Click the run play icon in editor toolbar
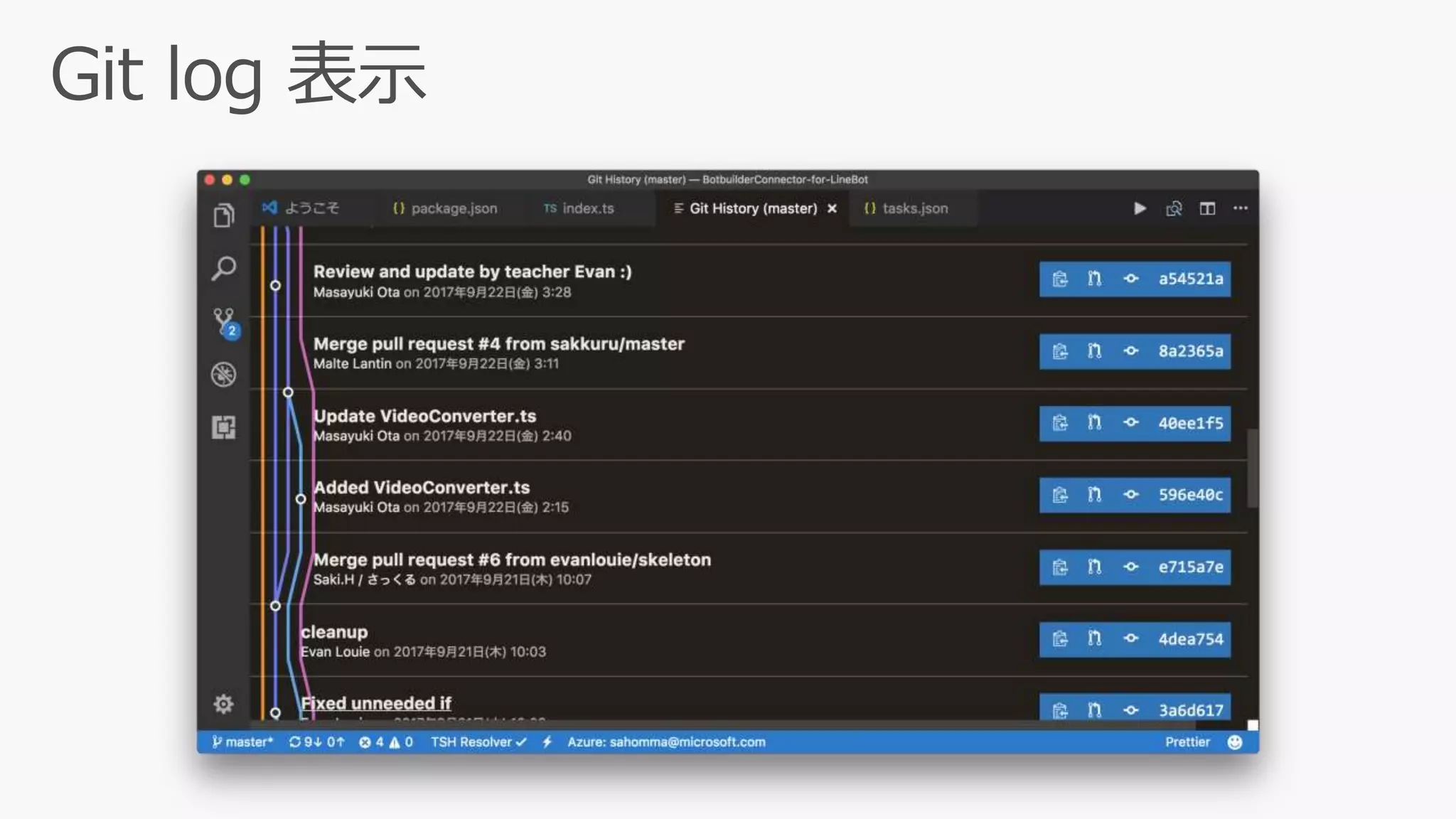This screenshot has height=819, width=1456. coord(1140,208)
